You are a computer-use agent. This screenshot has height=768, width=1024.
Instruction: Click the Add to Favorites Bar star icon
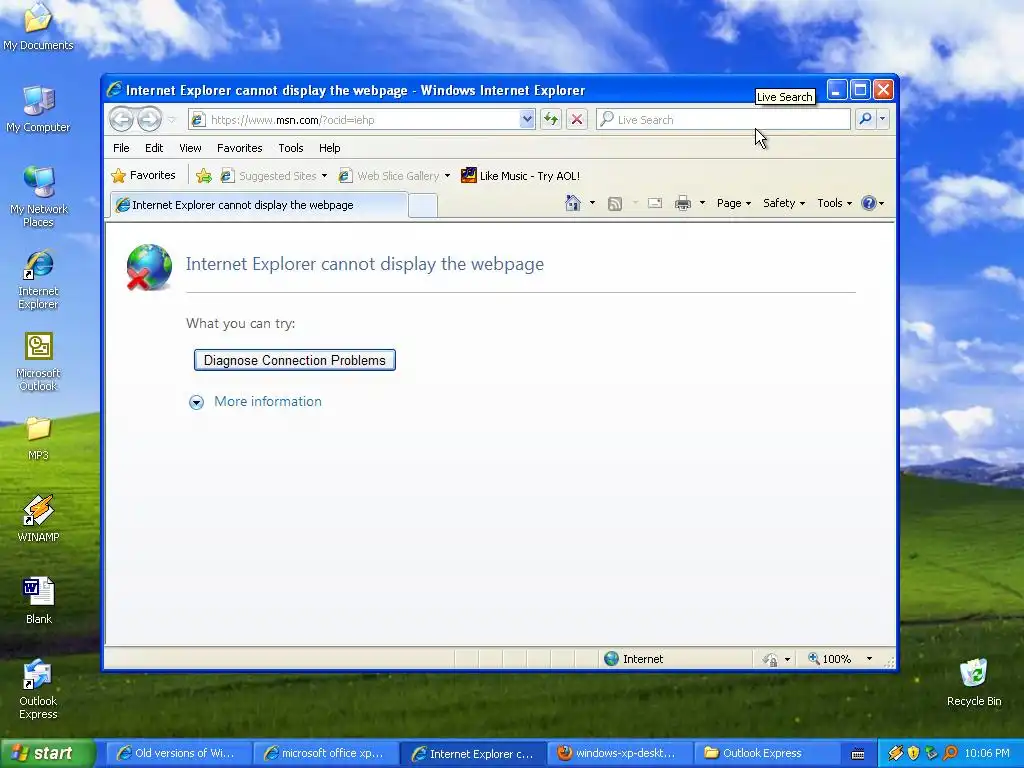pyautogui.click(x=204, y=176)
